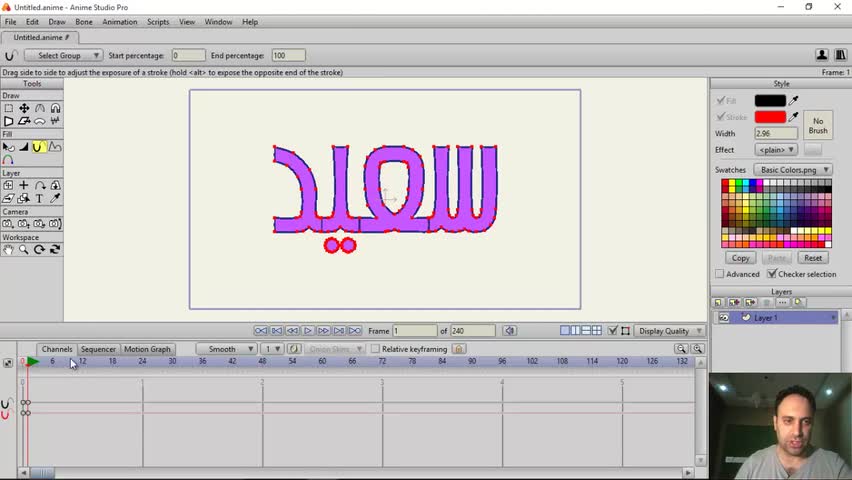This screenshot has height=480, width=852.
Task: Zoom out the timeline with left magnifier
Action: [681, 349]
